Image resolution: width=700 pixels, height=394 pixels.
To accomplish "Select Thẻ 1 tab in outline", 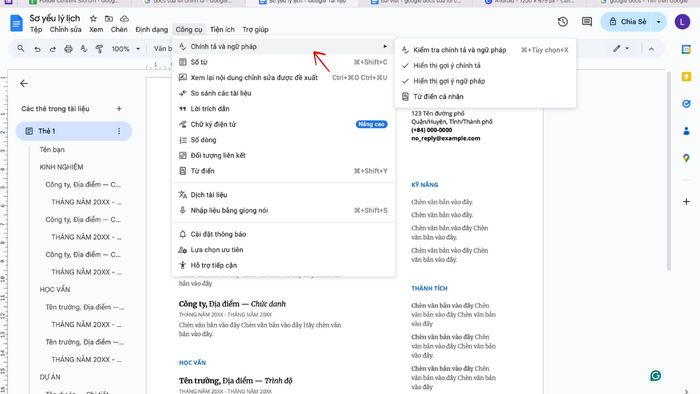I will (74, 131).
